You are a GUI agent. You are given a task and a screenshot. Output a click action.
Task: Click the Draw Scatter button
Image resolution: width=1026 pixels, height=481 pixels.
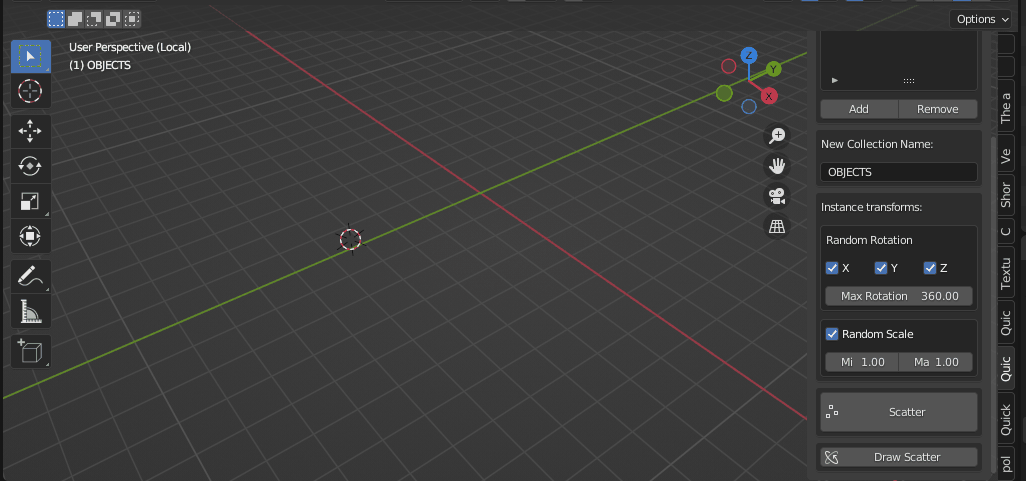coord(899,457)
